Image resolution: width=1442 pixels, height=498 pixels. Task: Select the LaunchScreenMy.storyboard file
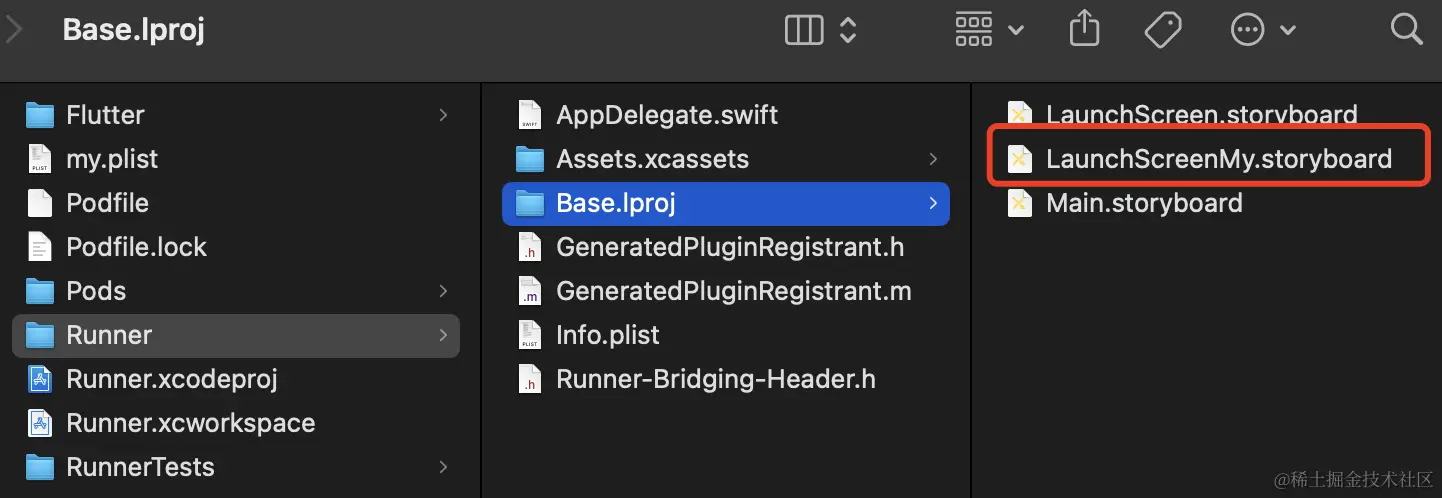point(1218,159)
